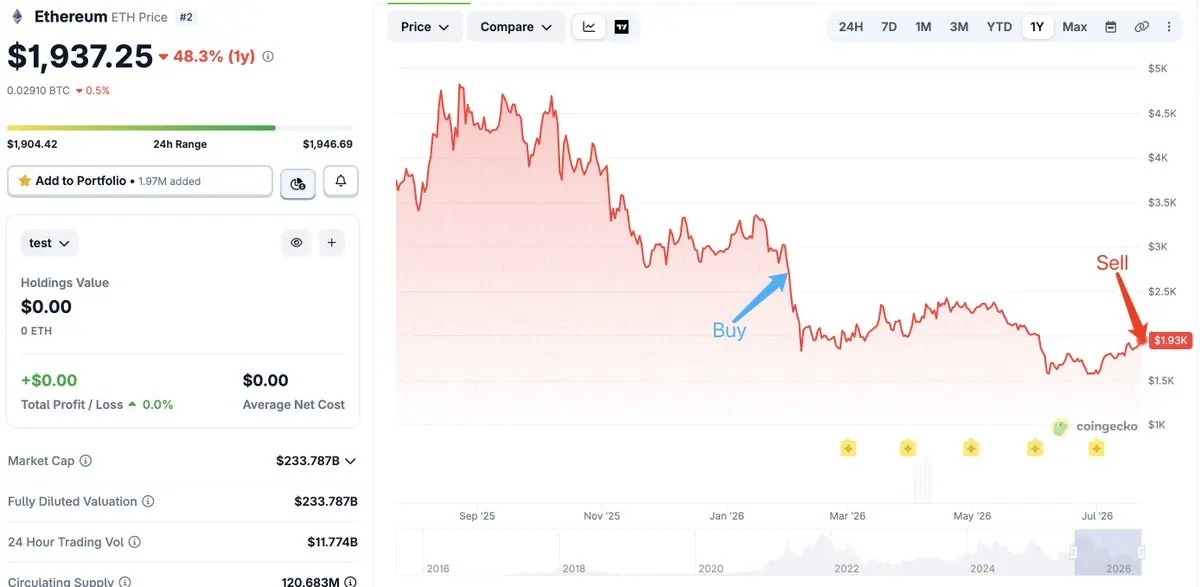Add transaction with plus button
The height and width of the screenshot is (587, 1200).
point(331,242)
